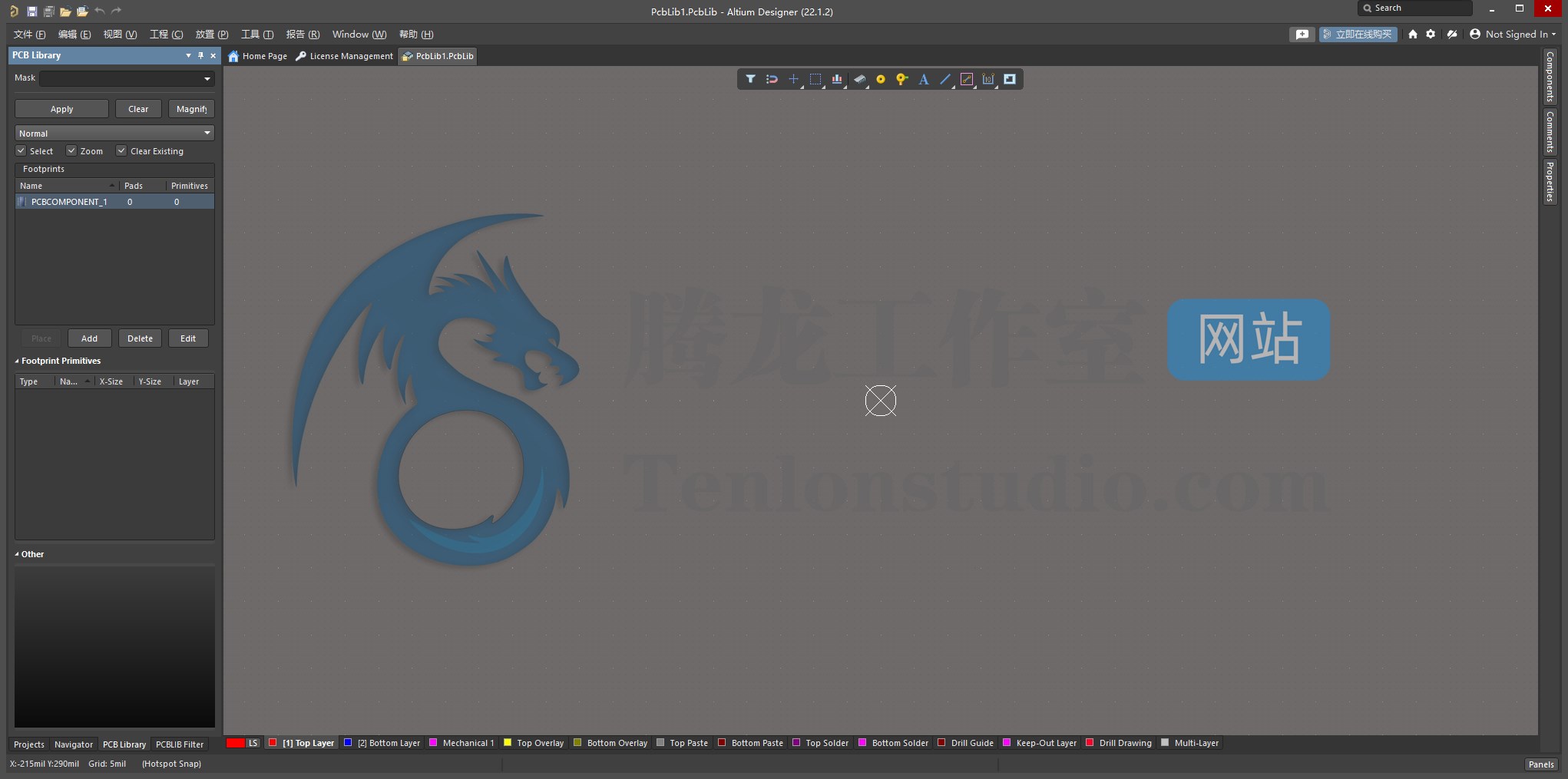Open the Align objects tool
The height and width of the screenshot is (779, 1568).
[x=837, y=79]
